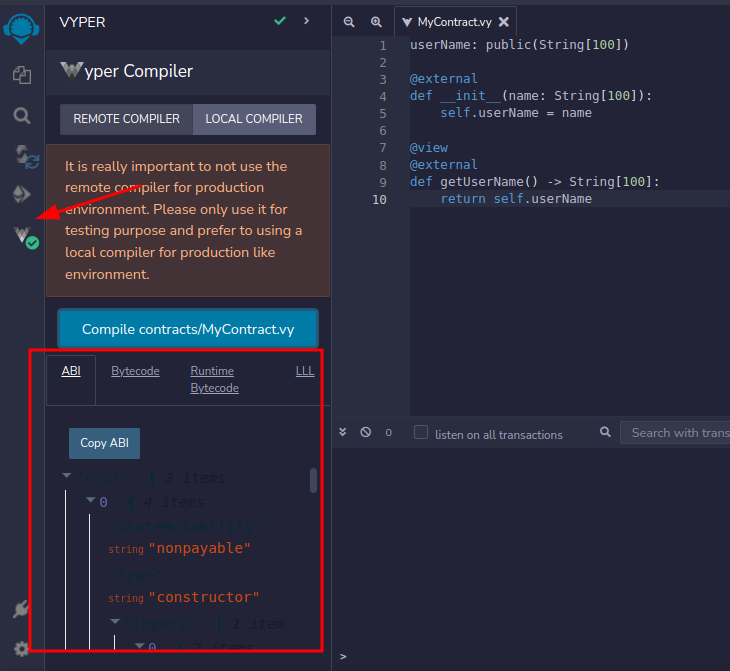Viewport: 730px width, 671px height.
Task: Clear the terminal with the ban icon
Action: pos(365,432)
